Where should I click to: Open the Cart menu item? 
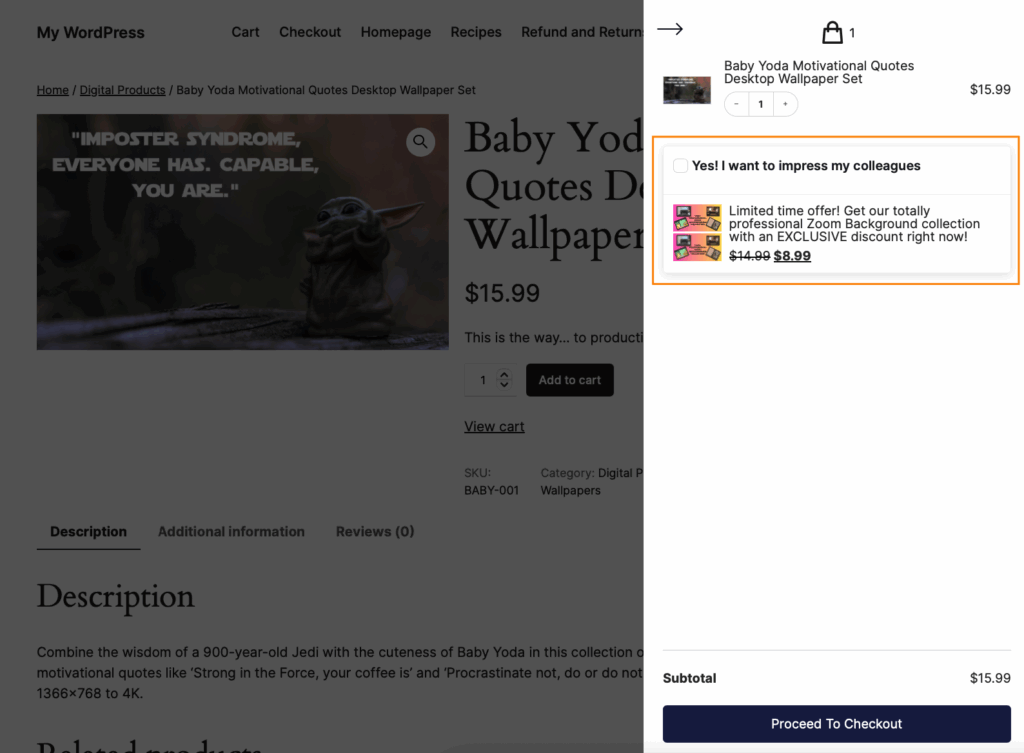pyautogui.click(x=246, y=32)
